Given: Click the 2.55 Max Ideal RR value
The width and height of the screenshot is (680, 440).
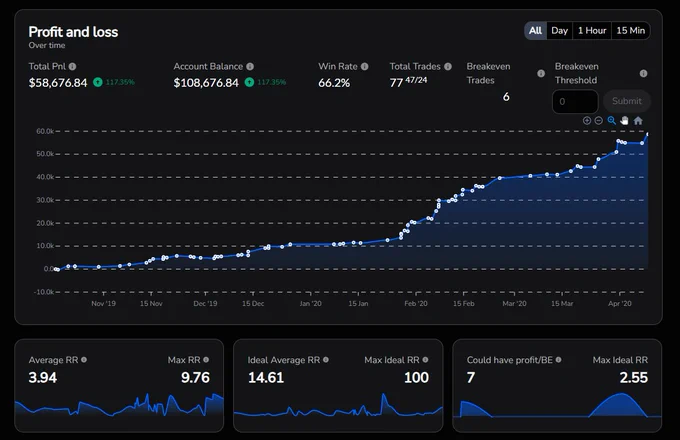Looking at the screenshot, I should [x=634, y=378].
